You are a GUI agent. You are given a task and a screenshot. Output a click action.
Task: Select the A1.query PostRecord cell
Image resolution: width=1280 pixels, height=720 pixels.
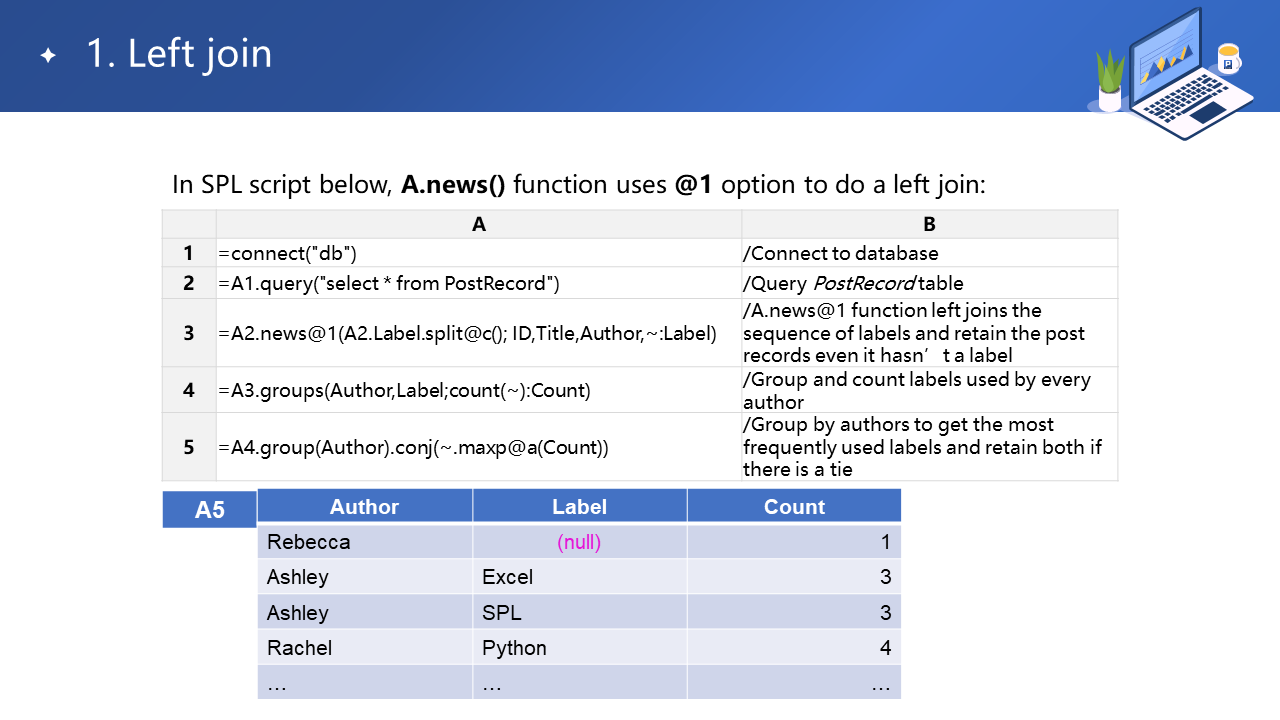(x=478, y=283)
